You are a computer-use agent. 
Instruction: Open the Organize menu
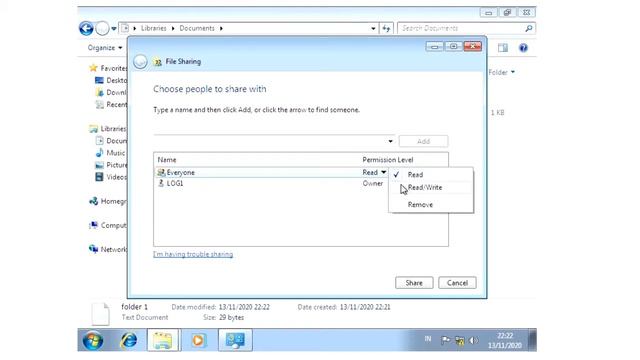point(105,48)
